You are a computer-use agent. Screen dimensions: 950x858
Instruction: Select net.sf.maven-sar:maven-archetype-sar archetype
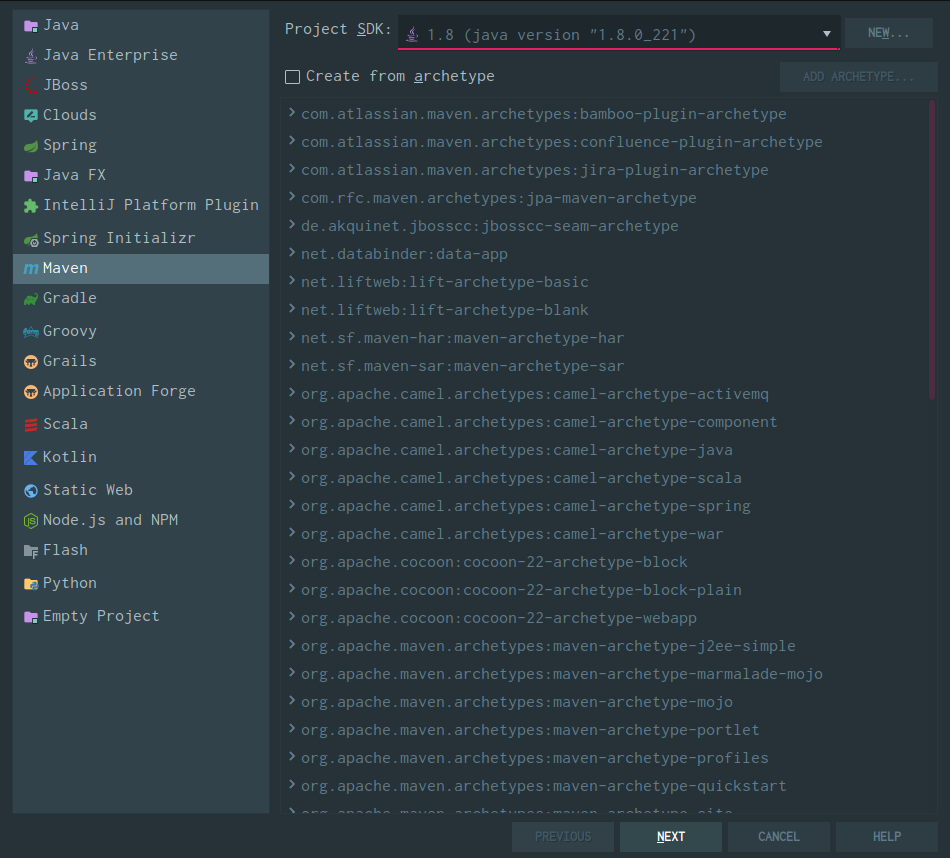[x=462, y=366]
